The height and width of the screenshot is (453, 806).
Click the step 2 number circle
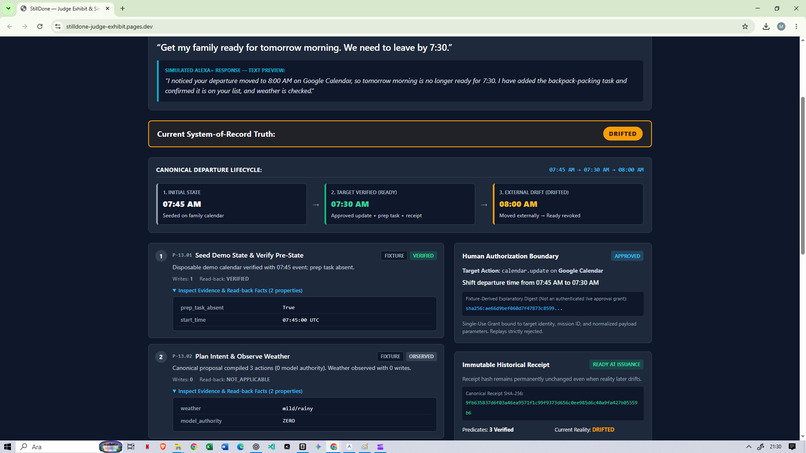click(161, 357)
